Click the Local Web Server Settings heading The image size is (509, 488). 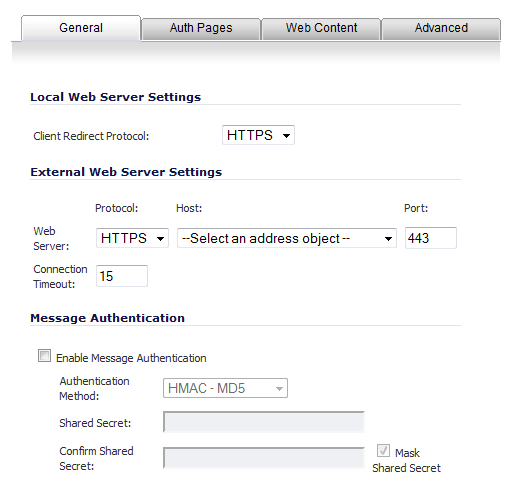[x=115, y=97]
